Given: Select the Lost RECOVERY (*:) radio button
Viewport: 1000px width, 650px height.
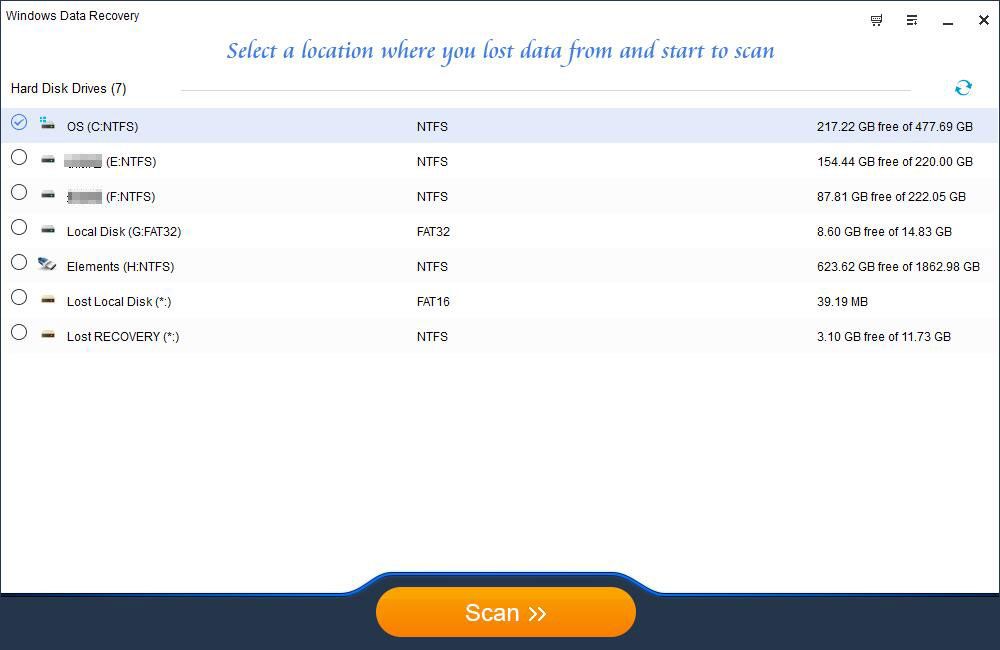Looking at the screenshot, I should (19, 332).
